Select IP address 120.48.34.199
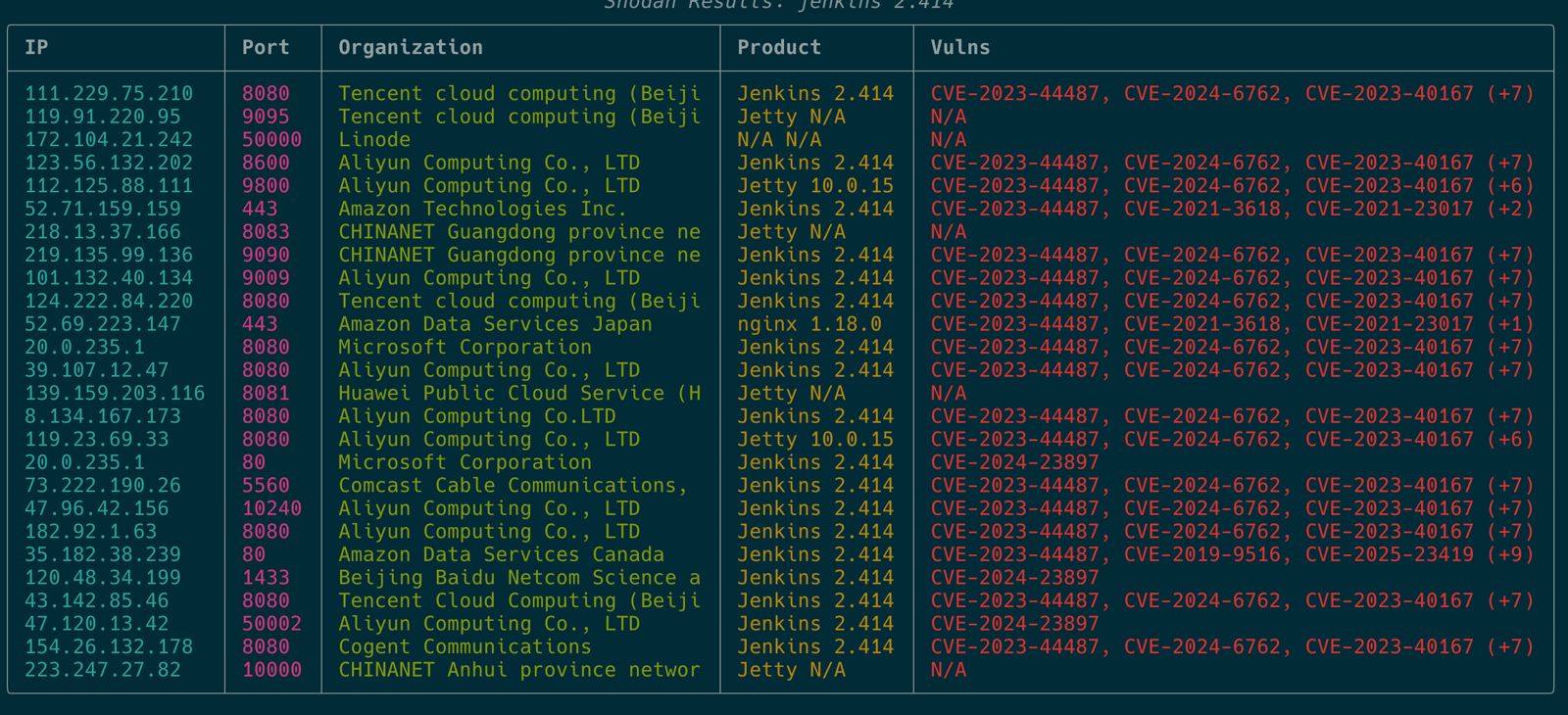The height and width of the screenshot is (715, 1568). coord(103,577)
